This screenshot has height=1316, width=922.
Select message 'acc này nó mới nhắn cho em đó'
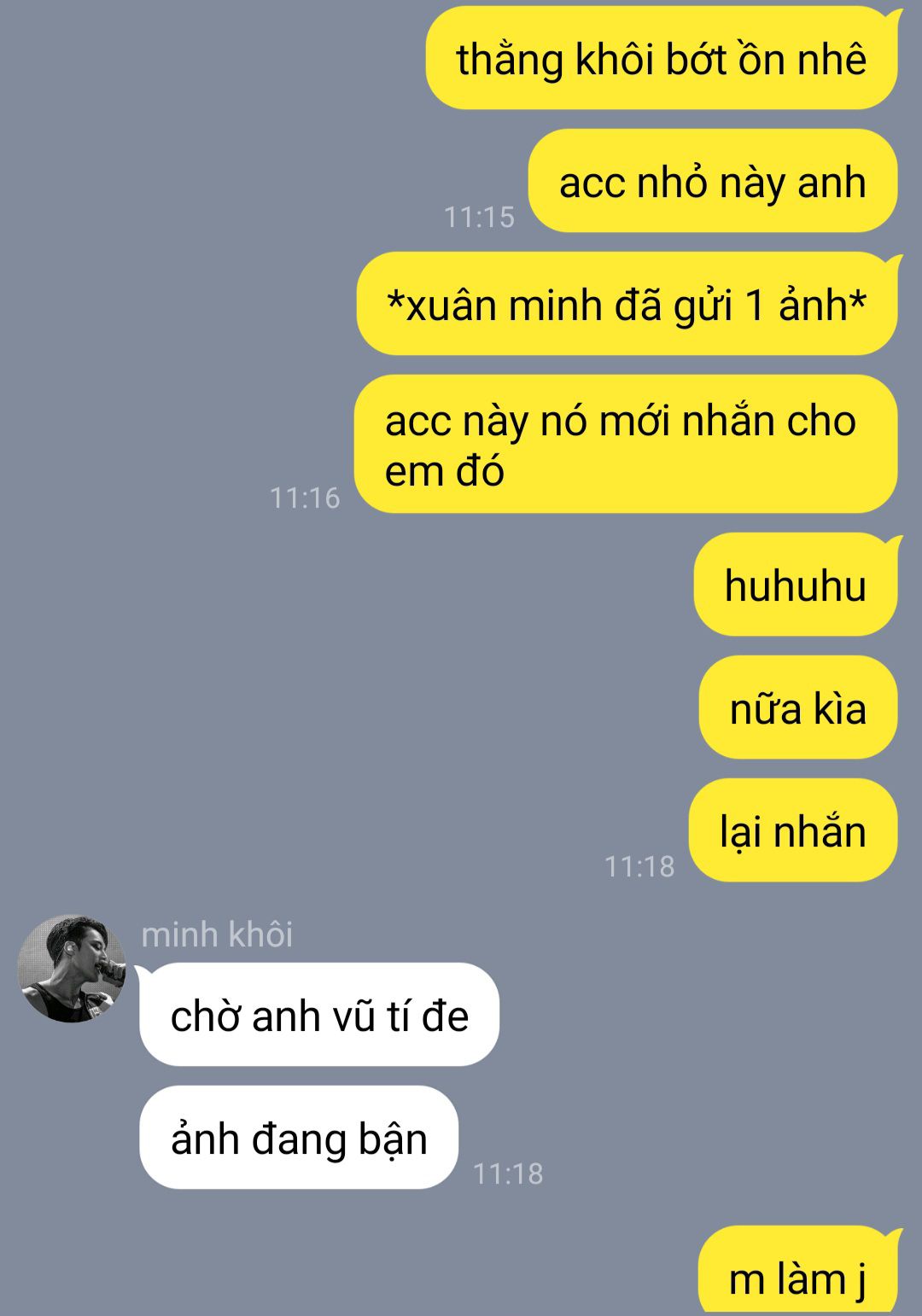(626, 445)
